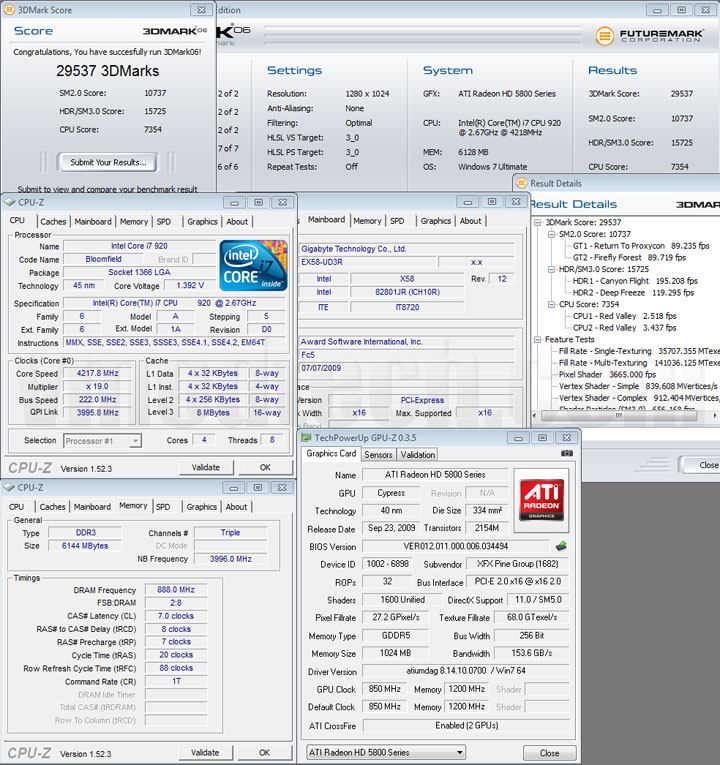Open the Processor #1 selection dropdown
Image resolution: width=720 pixels, height=765 pixels.
[135, 441]
